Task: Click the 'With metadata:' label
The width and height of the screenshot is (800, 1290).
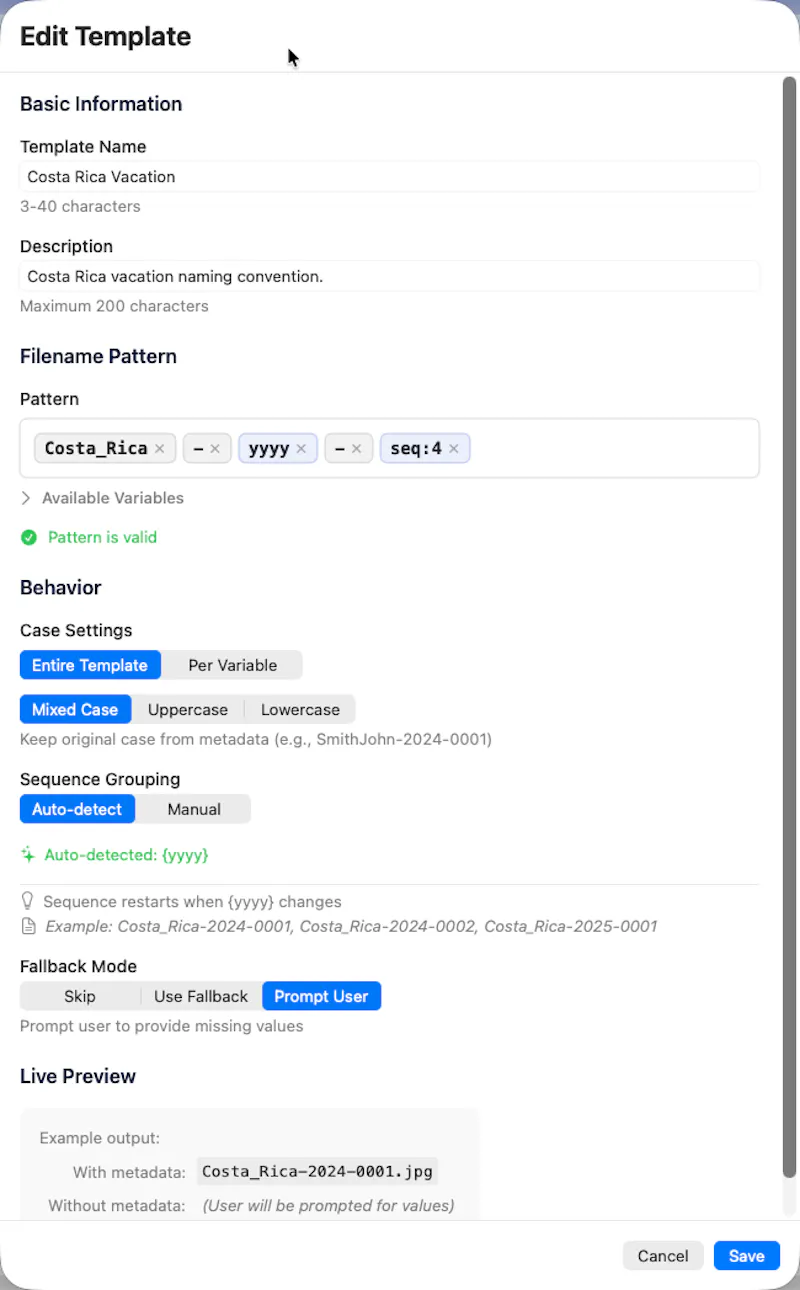Action: click(129, 1172)
